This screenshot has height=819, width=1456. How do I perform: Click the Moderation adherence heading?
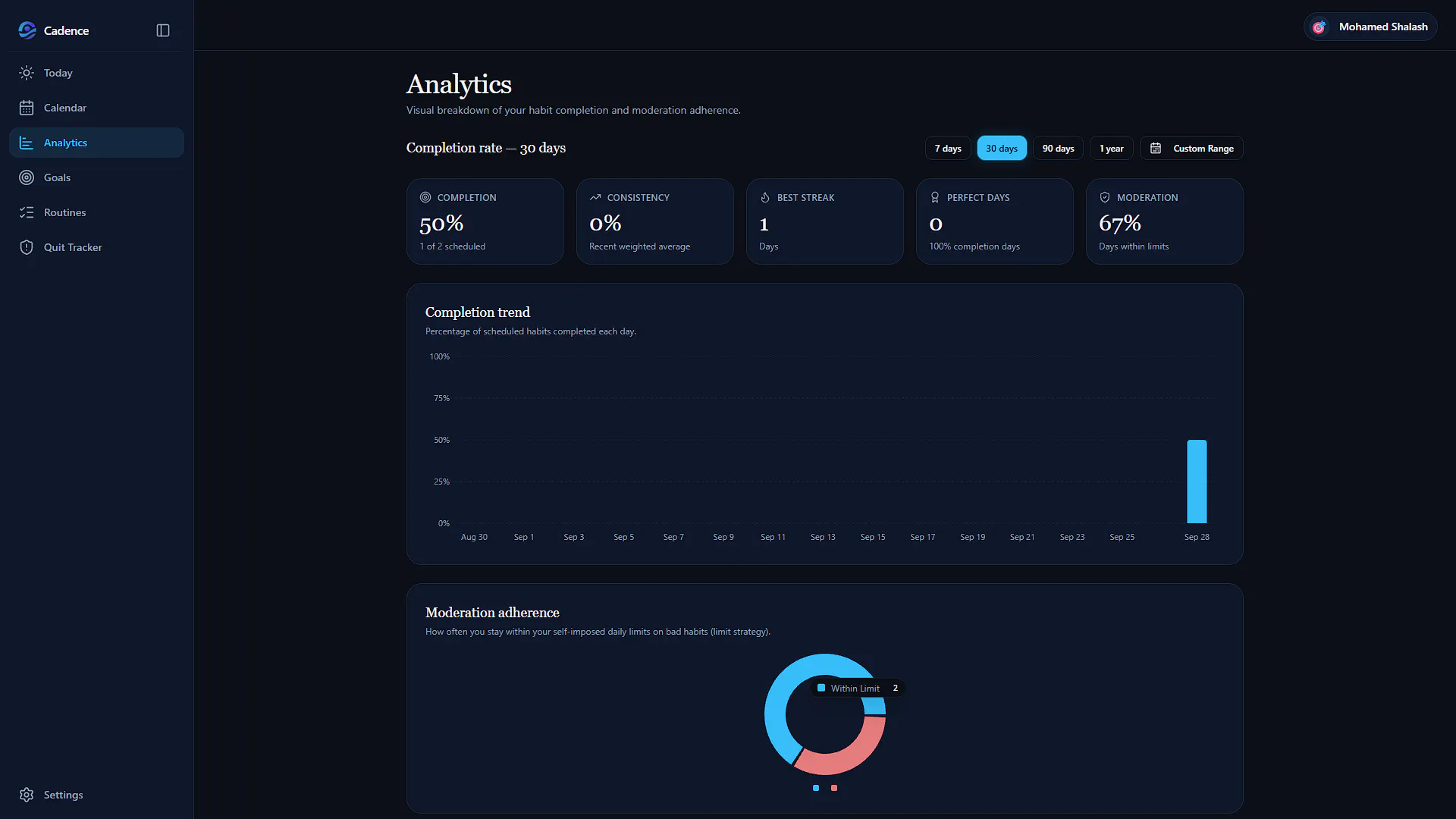492,613
